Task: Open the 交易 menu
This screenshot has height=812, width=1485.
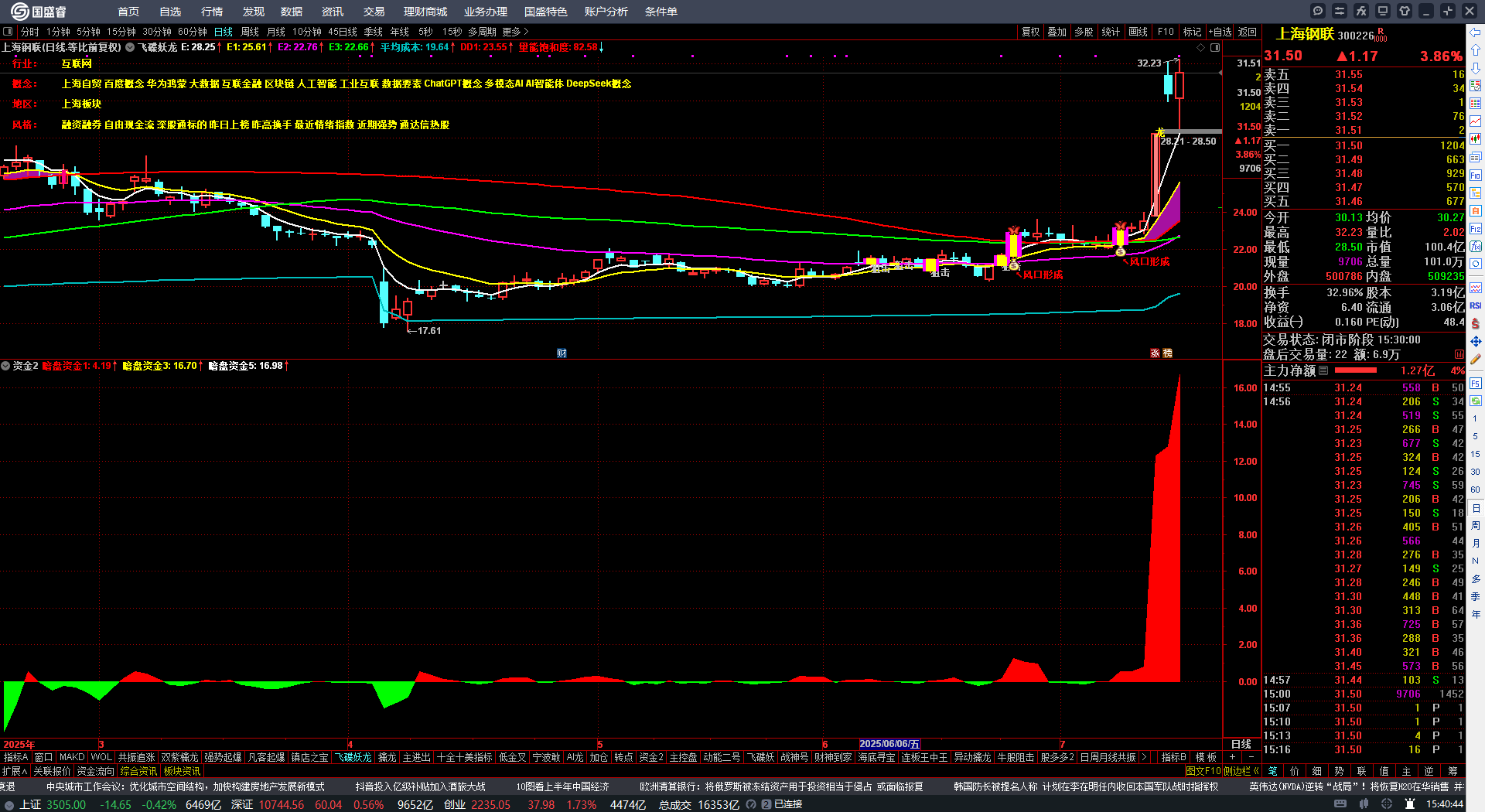Action: pos(374,12)
